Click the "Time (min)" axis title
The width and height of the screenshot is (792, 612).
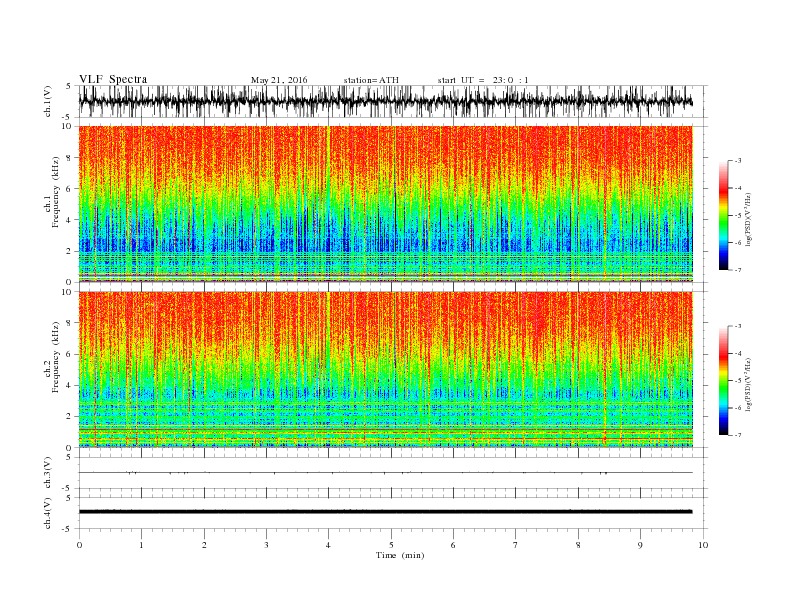(400, 555)
